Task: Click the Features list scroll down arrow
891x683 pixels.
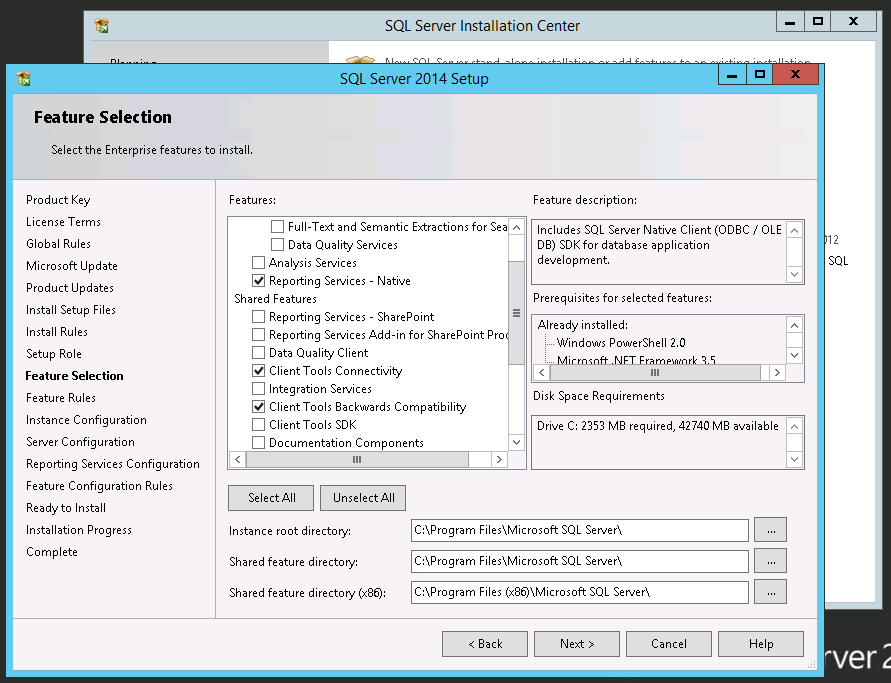Action: (x=516, y=442)
